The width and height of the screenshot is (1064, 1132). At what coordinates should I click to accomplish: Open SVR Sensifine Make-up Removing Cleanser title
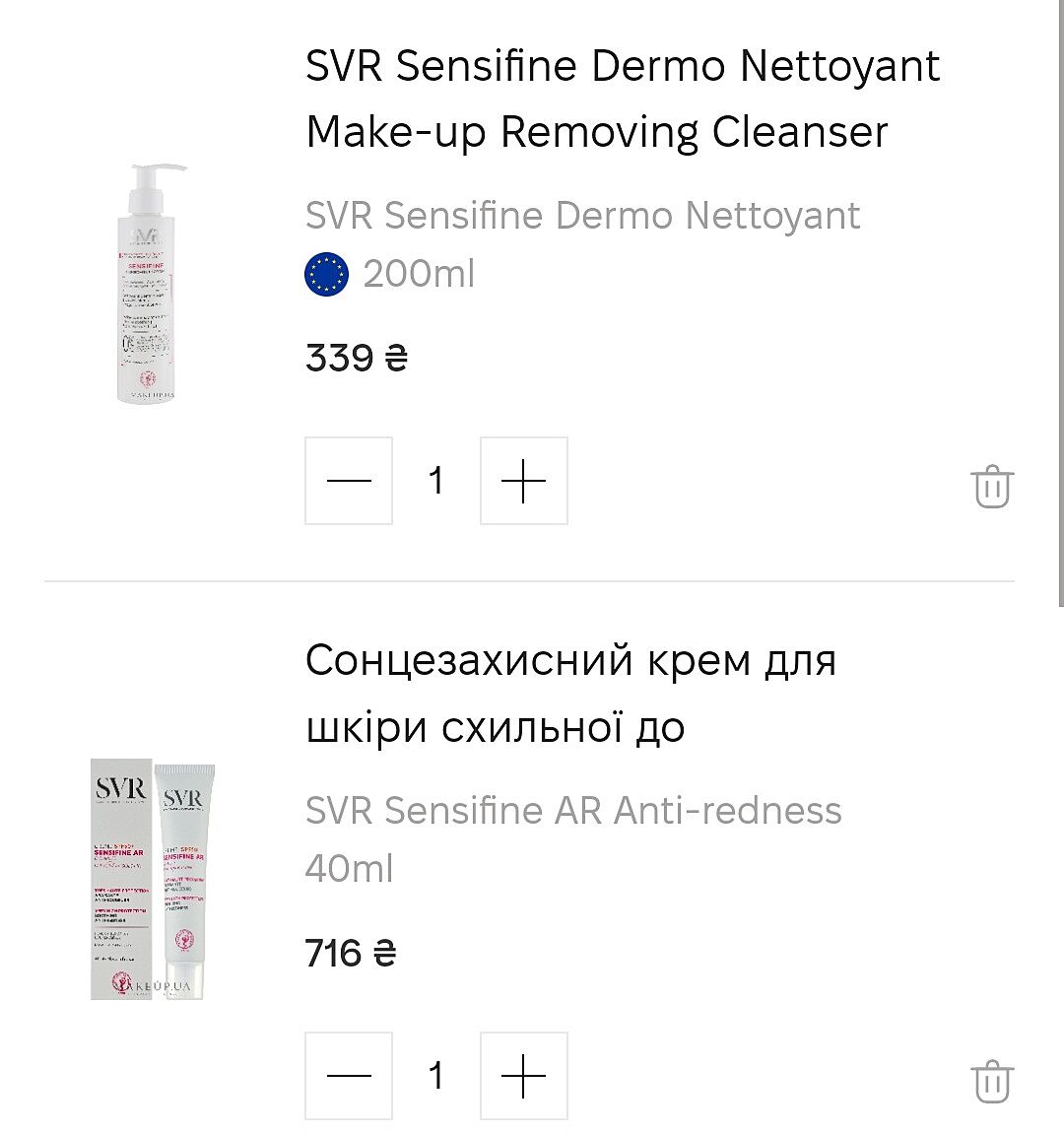click(622, 99)
